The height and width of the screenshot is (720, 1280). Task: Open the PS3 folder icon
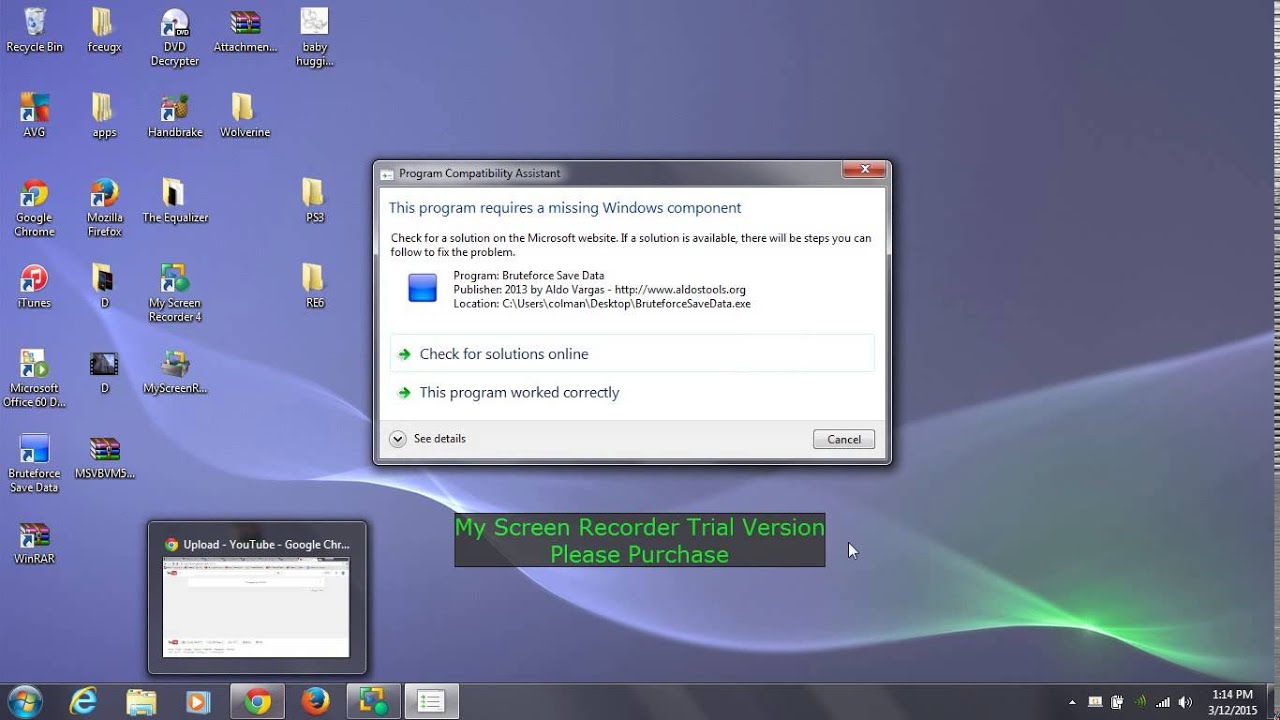(314, 200)
